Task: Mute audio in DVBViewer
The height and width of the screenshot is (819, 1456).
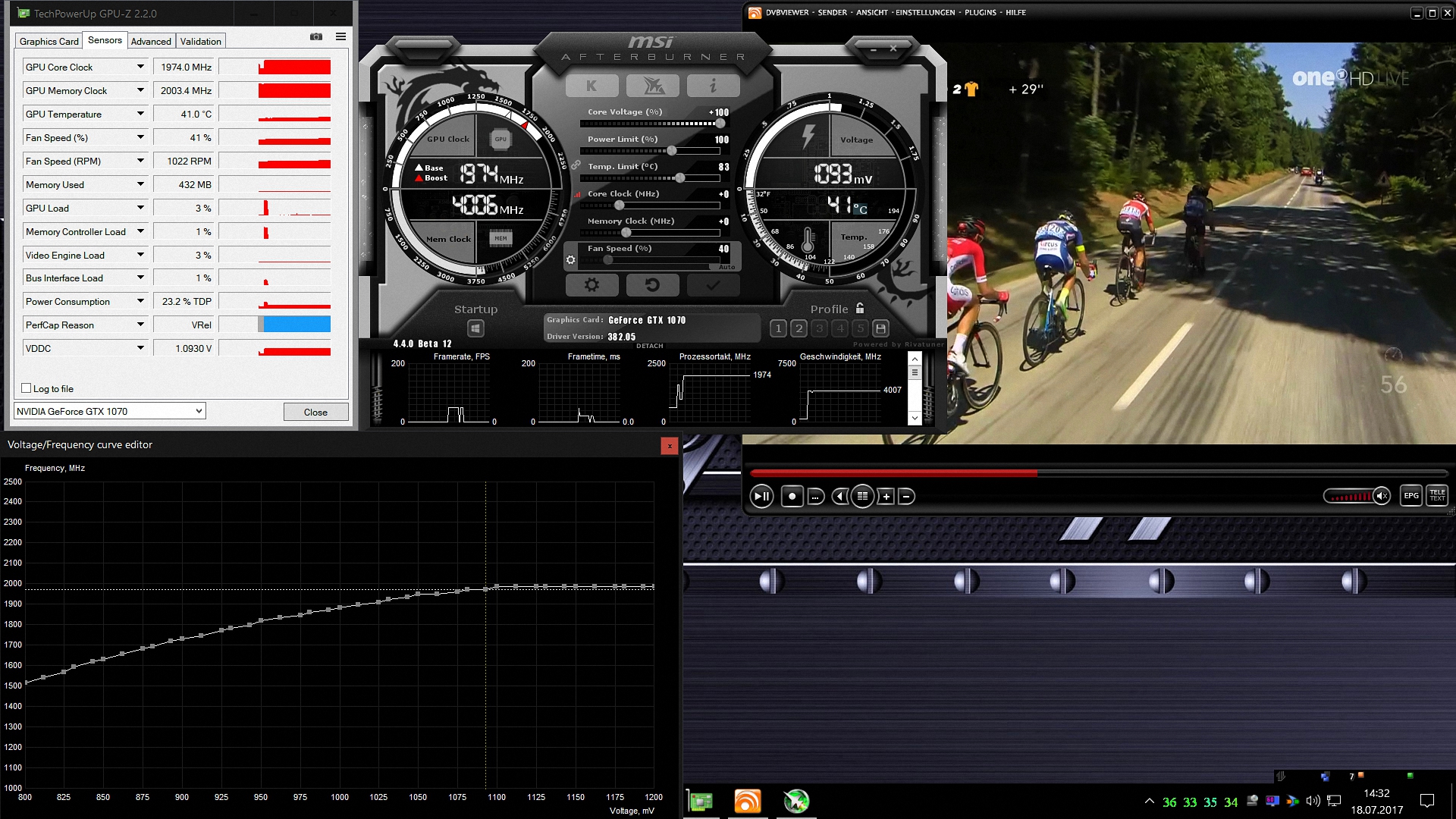Action: [x=1382, y=496]
